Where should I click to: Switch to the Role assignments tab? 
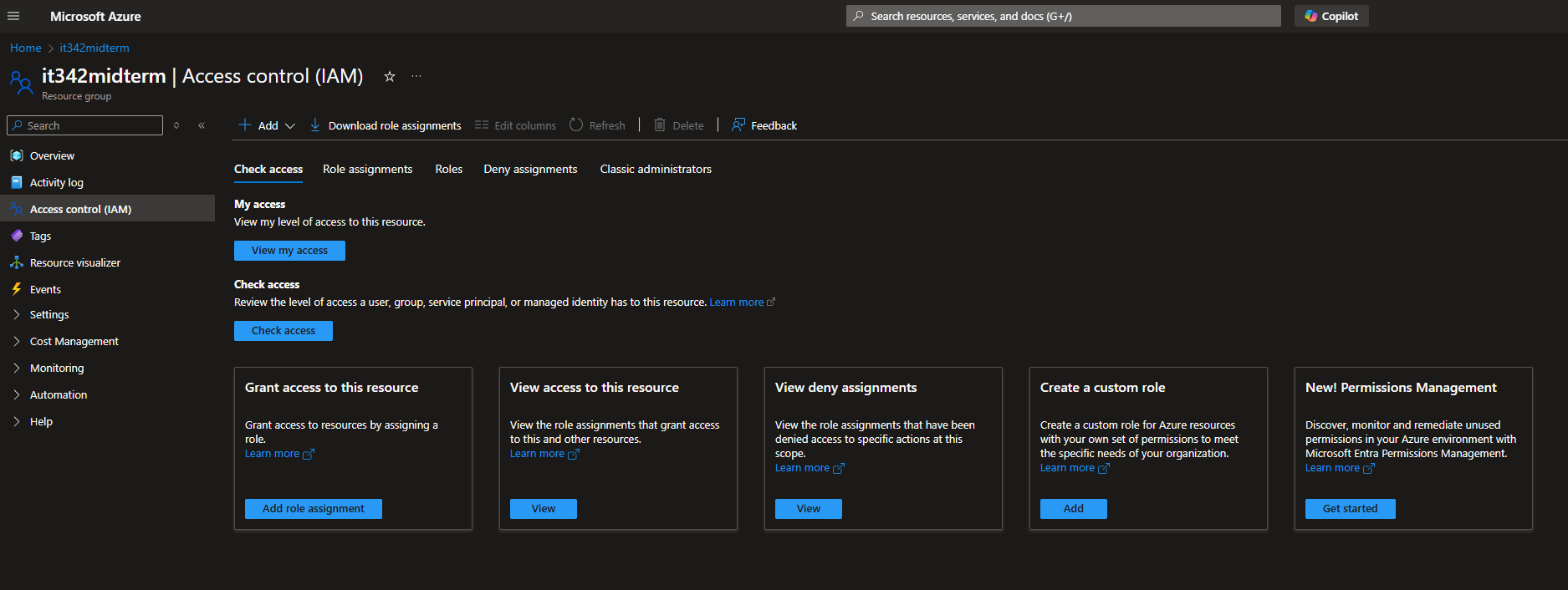point(367,169)
